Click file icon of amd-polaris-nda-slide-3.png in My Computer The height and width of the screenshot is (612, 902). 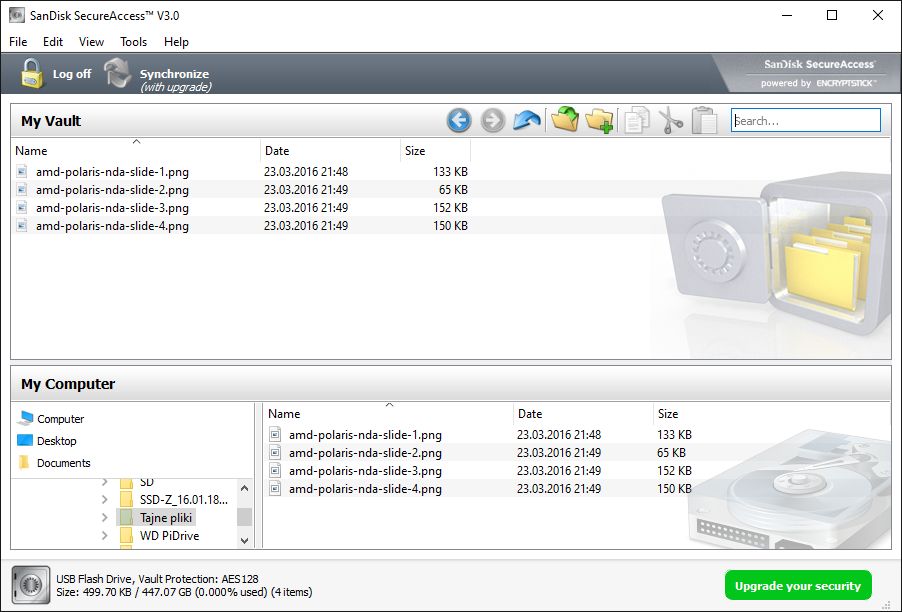[275, 470]
